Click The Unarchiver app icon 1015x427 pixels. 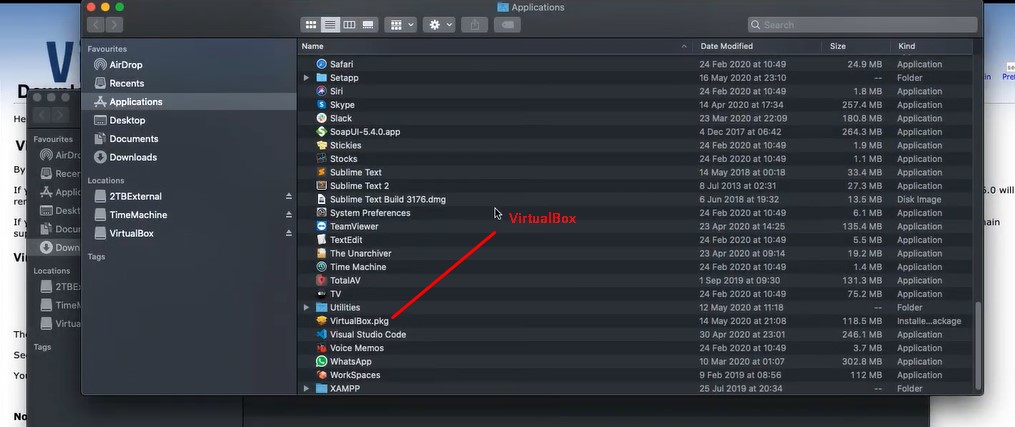click(x=321, y=254)
